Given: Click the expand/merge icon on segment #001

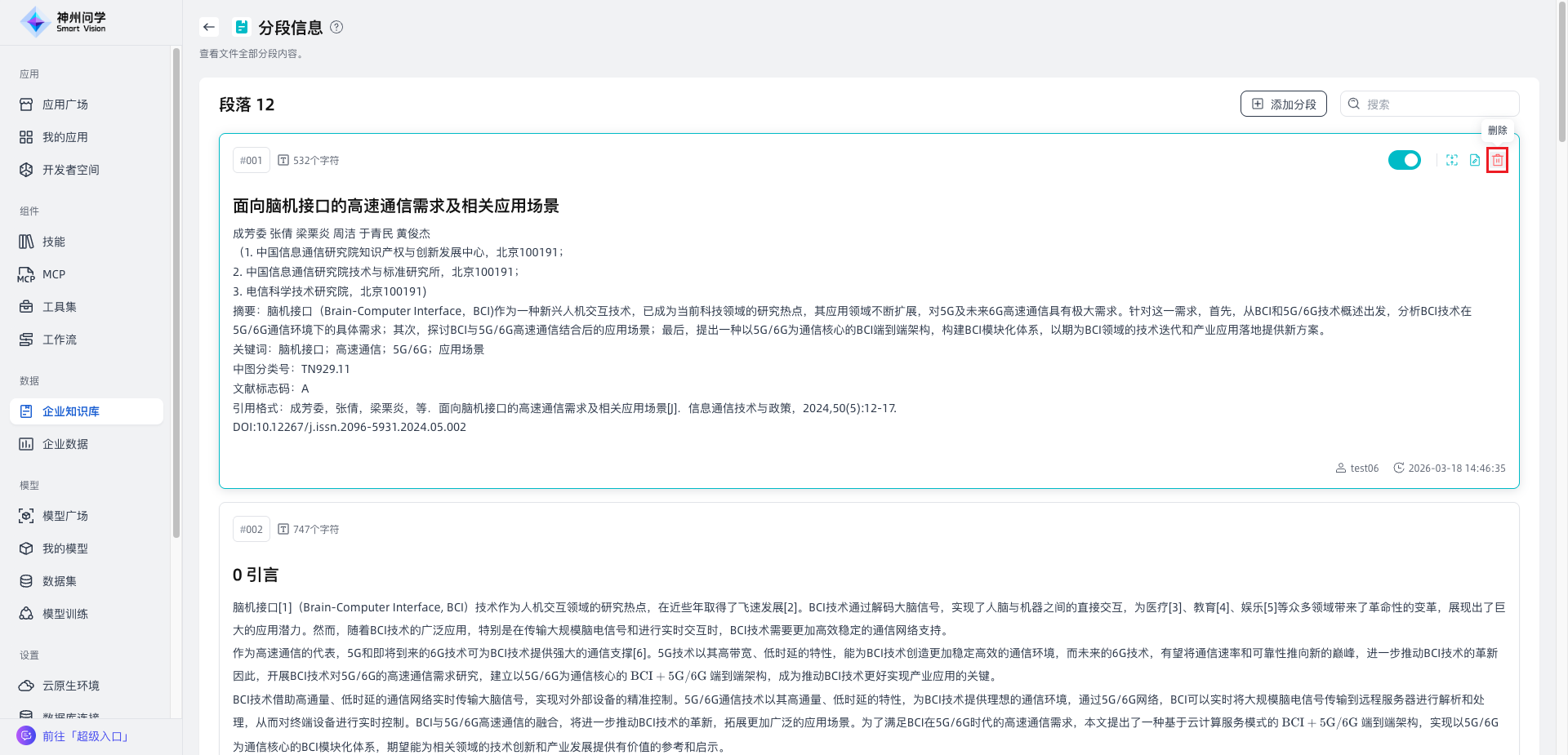Looking at the screenshot, I should tap(1452, 160).
